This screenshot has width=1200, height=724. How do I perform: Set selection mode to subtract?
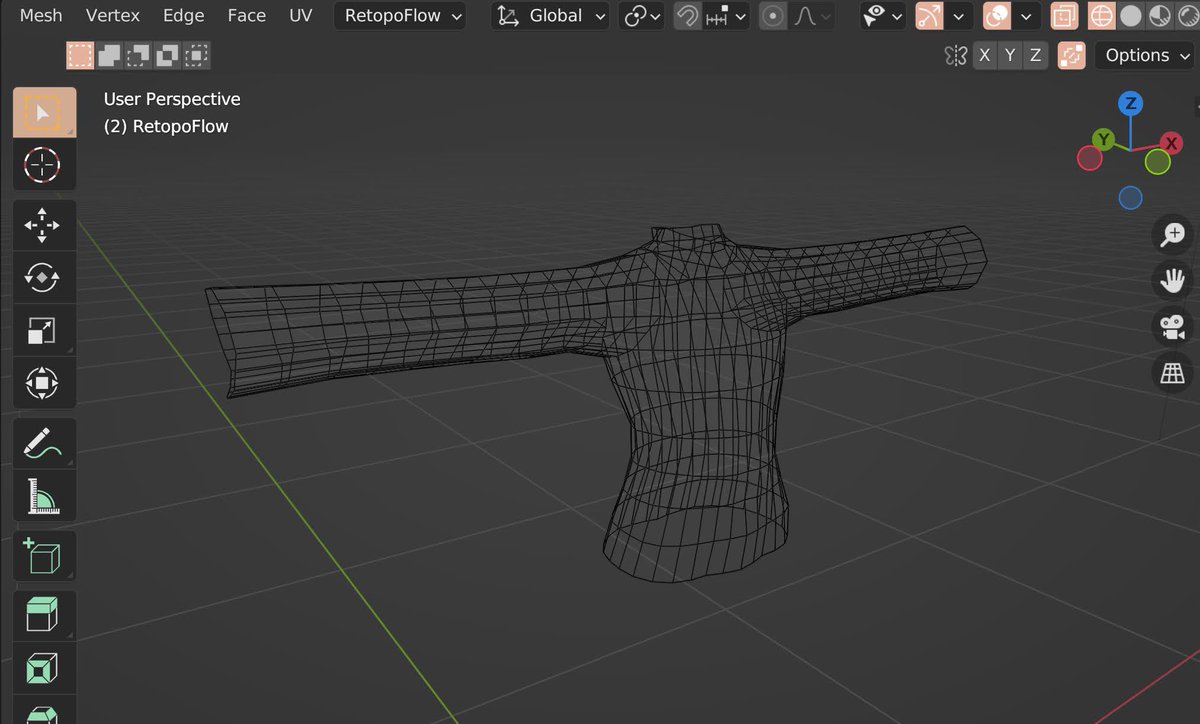pyautogui.click(x=138, y=55)
